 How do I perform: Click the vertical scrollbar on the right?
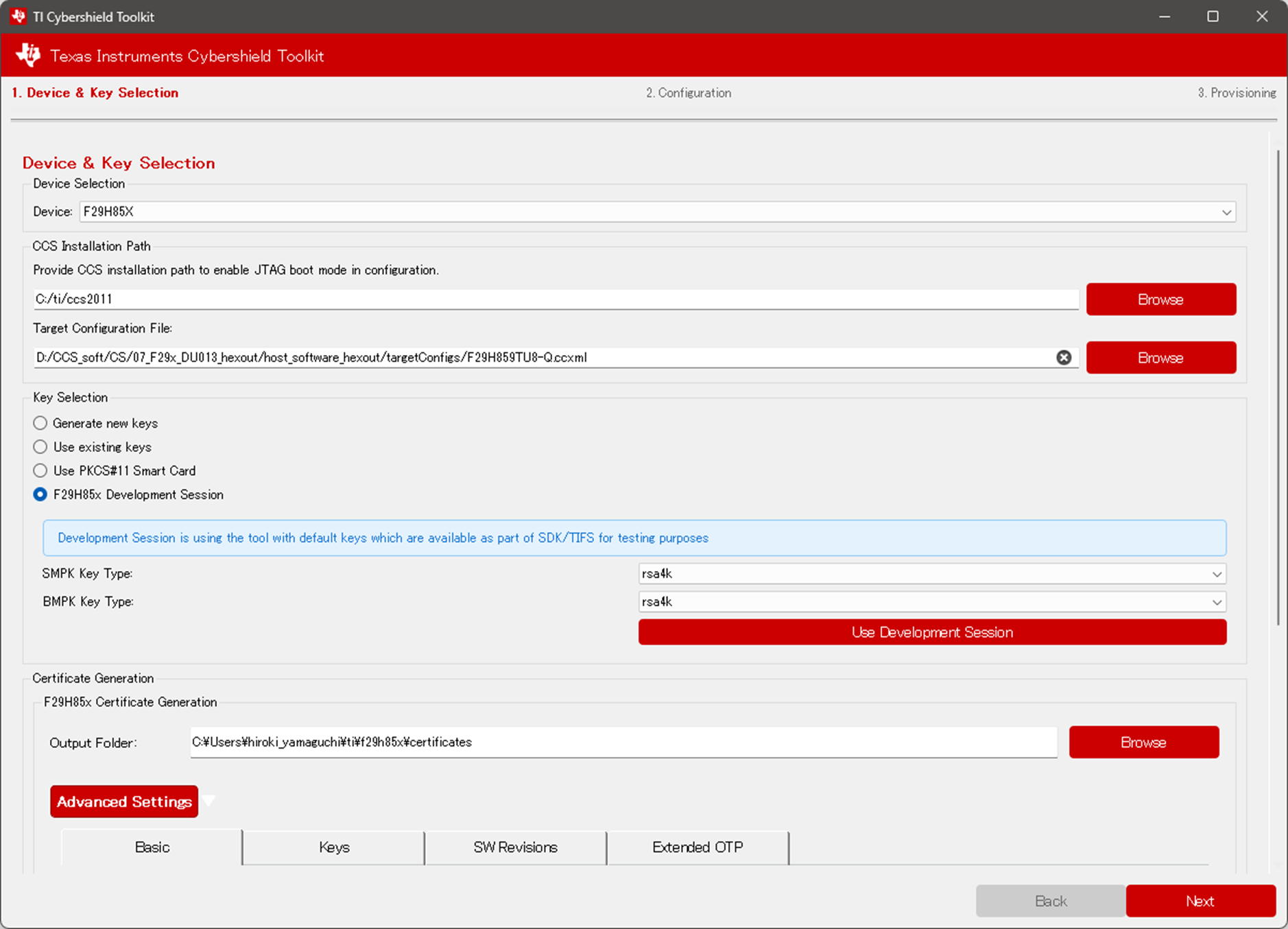pos(1278,387)
